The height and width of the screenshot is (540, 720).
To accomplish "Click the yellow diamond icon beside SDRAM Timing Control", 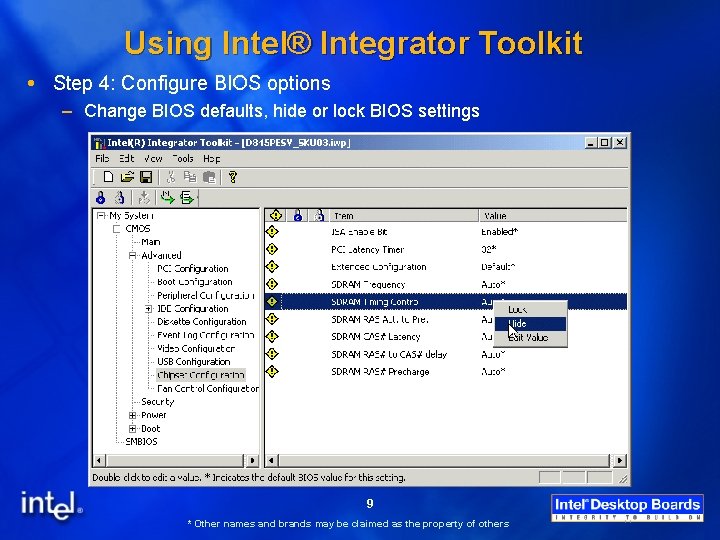I will [x=272, y=301].
